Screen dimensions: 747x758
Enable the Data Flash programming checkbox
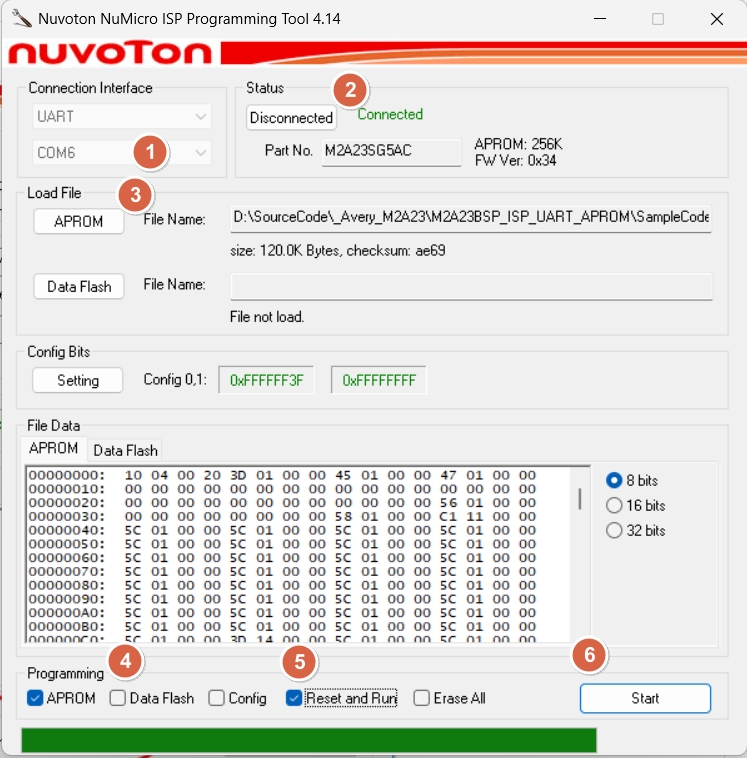point(118,698)
